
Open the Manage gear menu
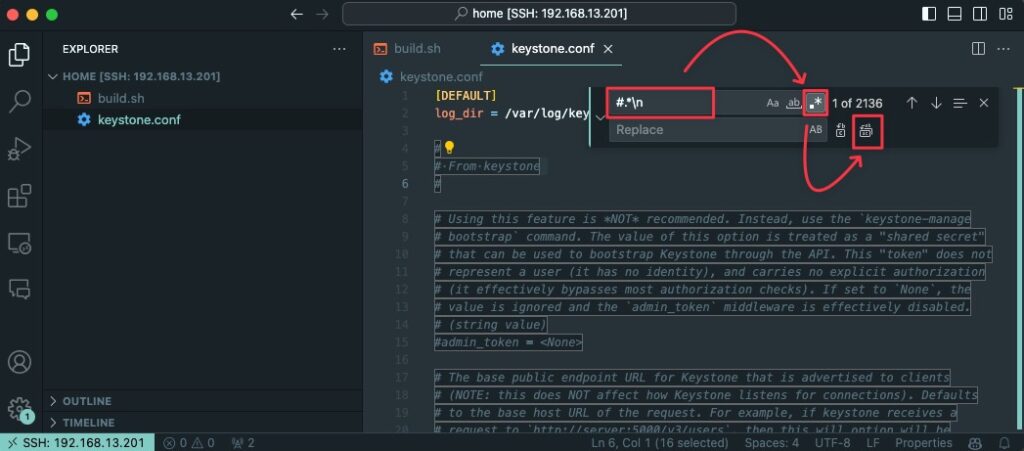pos(20,409)
